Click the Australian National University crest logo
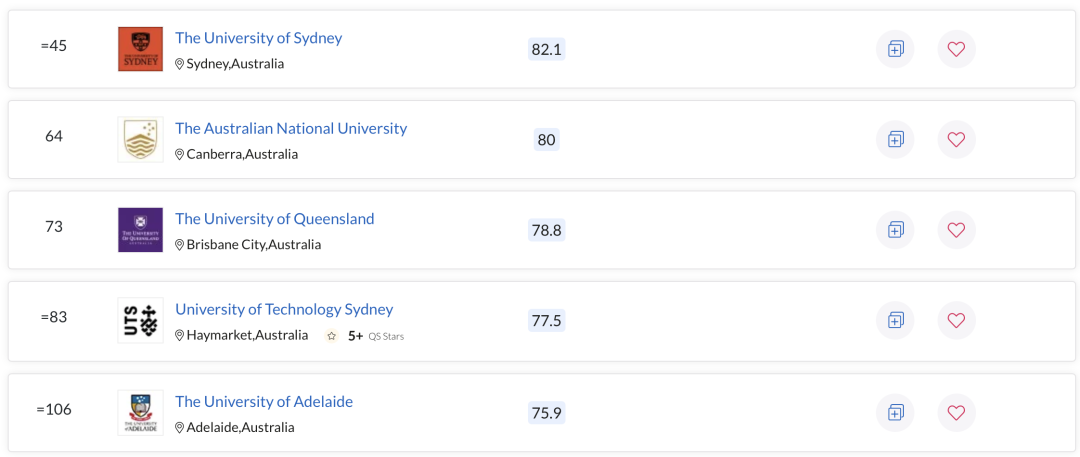1080x457 pixels. 141,139
